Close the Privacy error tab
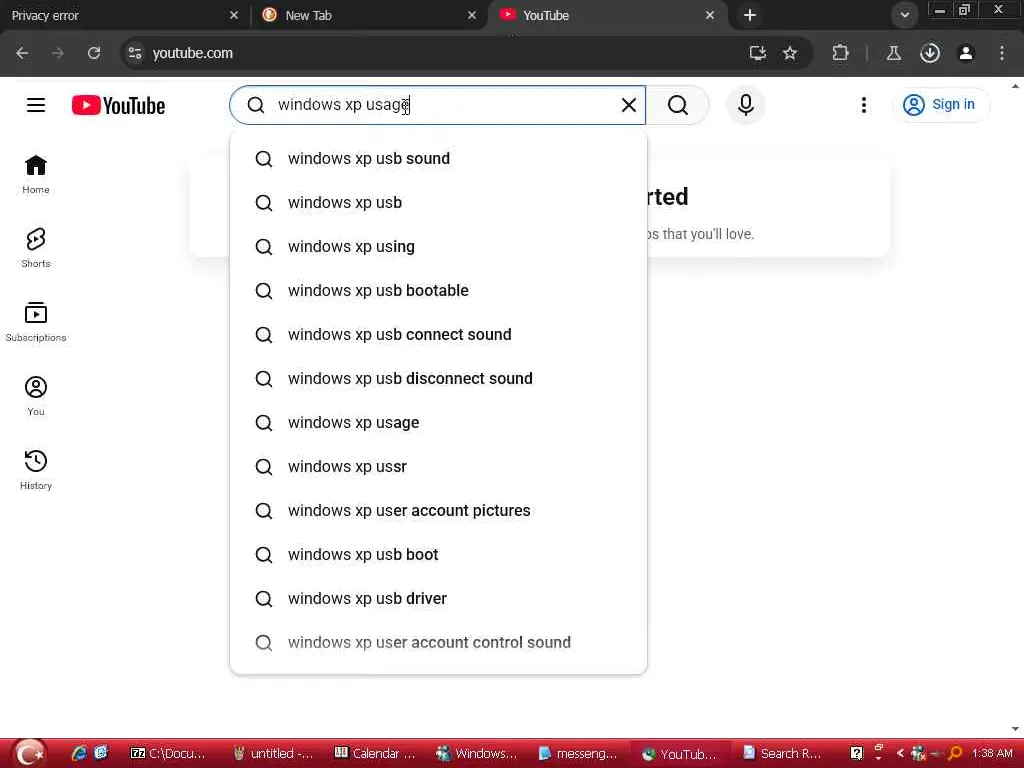 [234, 15]
